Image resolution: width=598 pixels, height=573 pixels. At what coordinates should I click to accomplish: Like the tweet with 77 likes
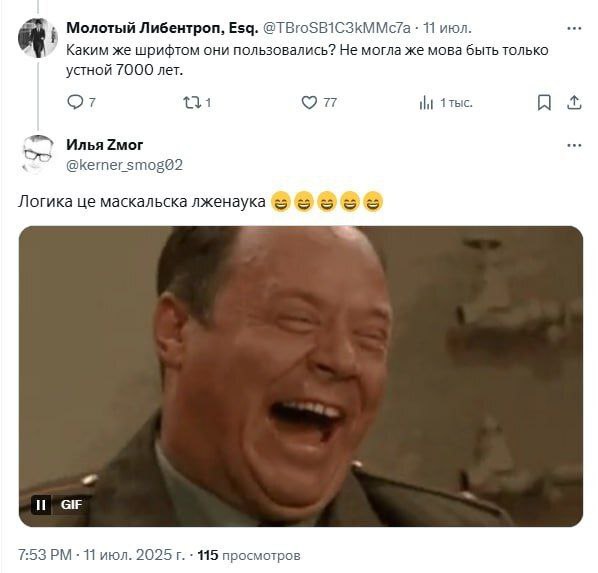(x=309, y=102)
